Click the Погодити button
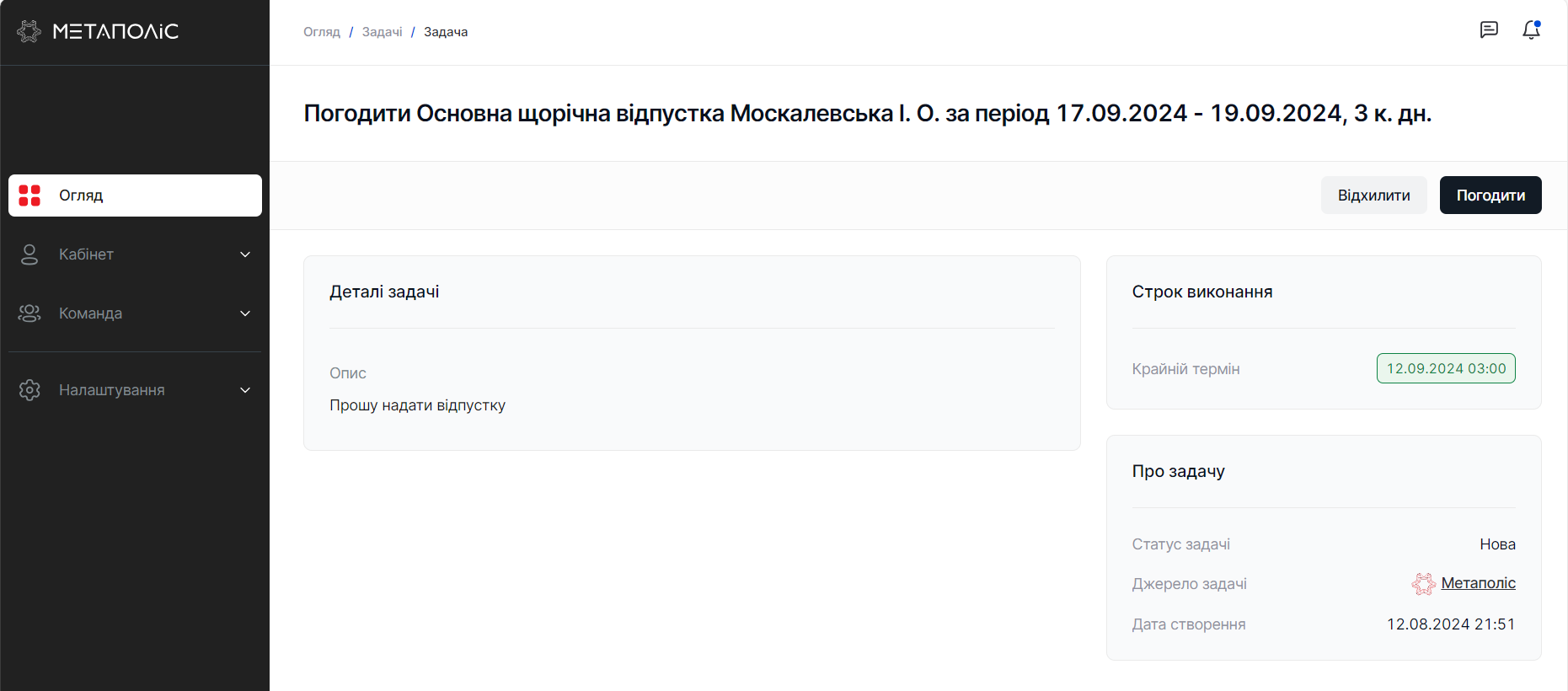Screen dimensions: 1568x691 tap(1490, 196)
